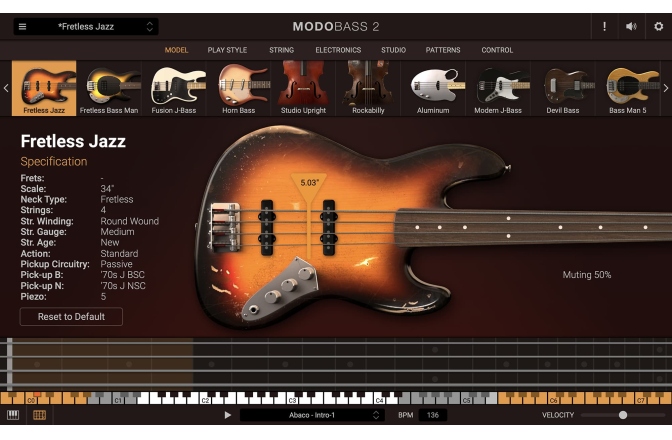Select the Devil Bass model
This screenshot has width=672, height=440.
click(563, 88)
